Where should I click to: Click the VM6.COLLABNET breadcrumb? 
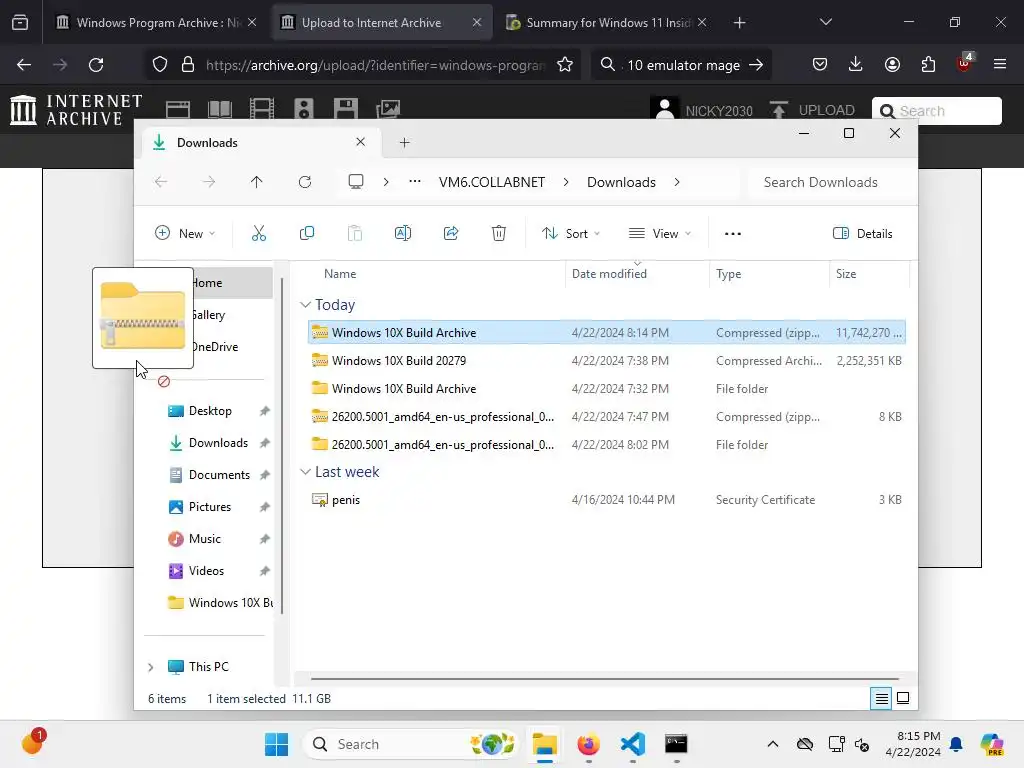492,182
